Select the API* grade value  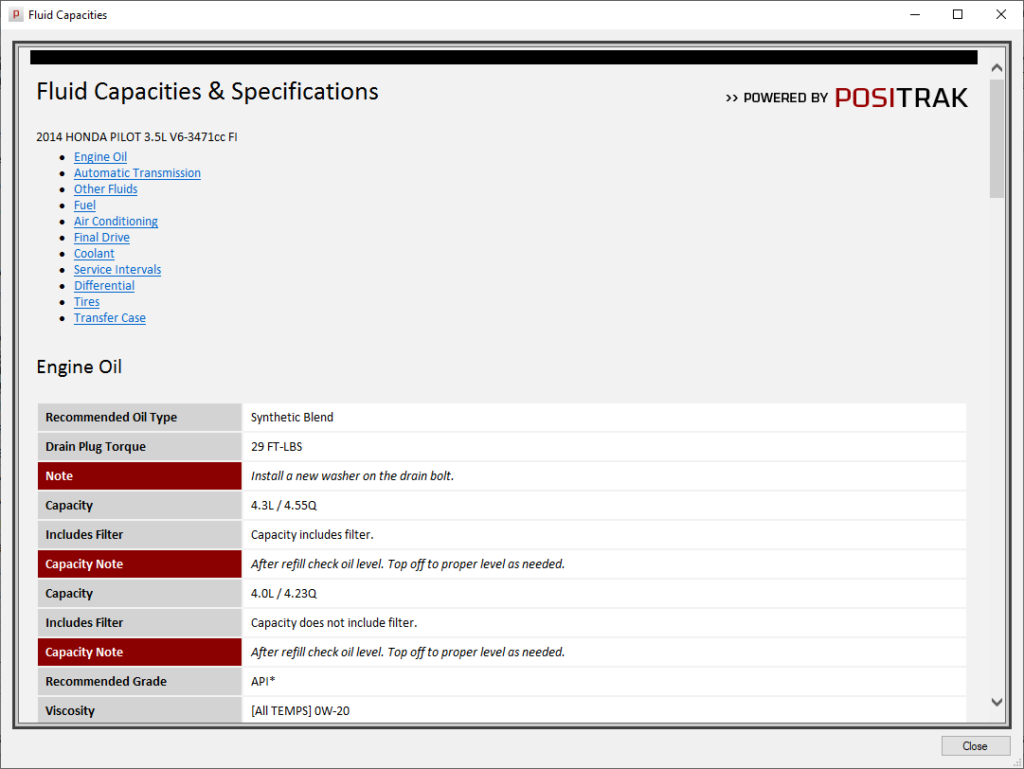[263, 682]
